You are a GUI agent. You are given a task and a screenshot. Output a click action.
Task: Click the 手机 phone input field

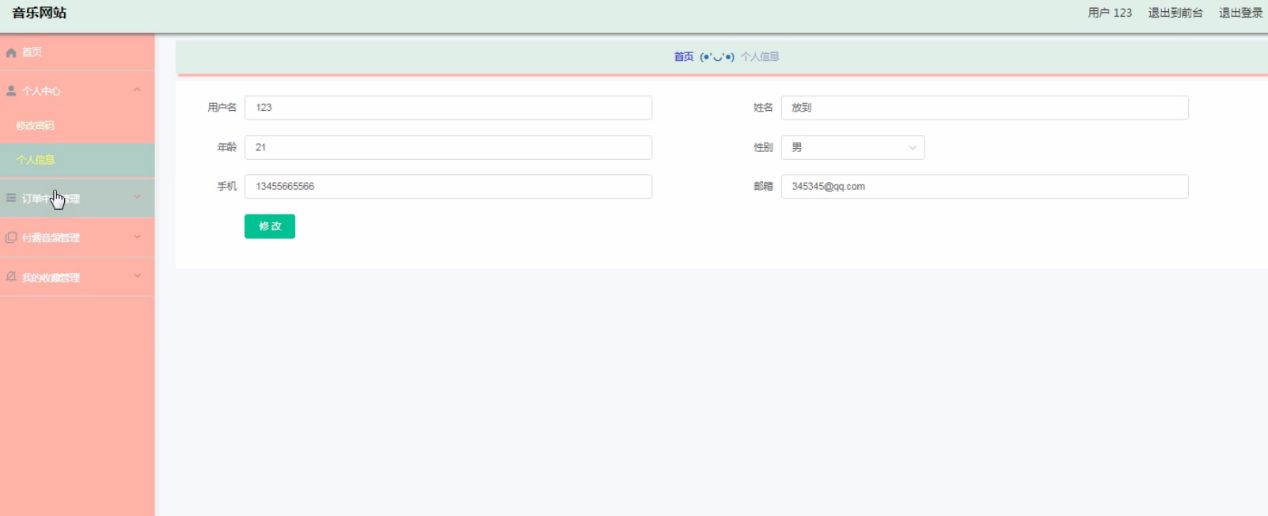(x=448, y=187)
